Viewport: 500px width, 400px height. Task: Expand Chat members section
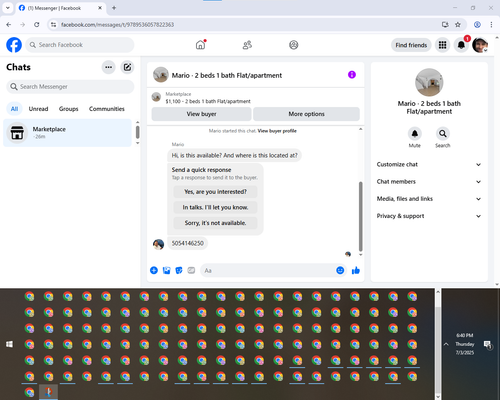429,182
